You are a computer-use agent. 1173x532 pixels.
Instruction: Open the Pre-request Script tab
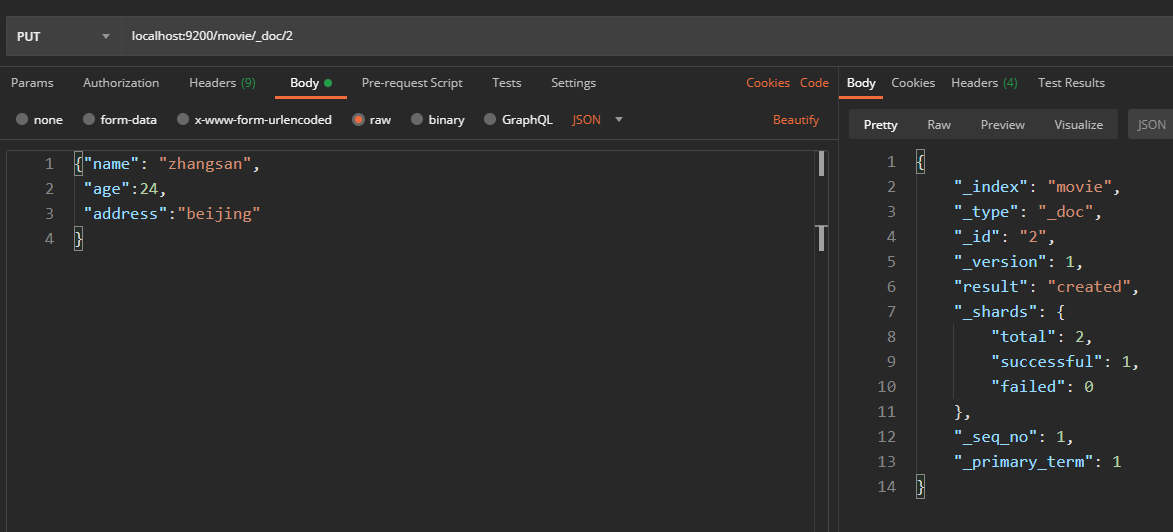[412, 83]
